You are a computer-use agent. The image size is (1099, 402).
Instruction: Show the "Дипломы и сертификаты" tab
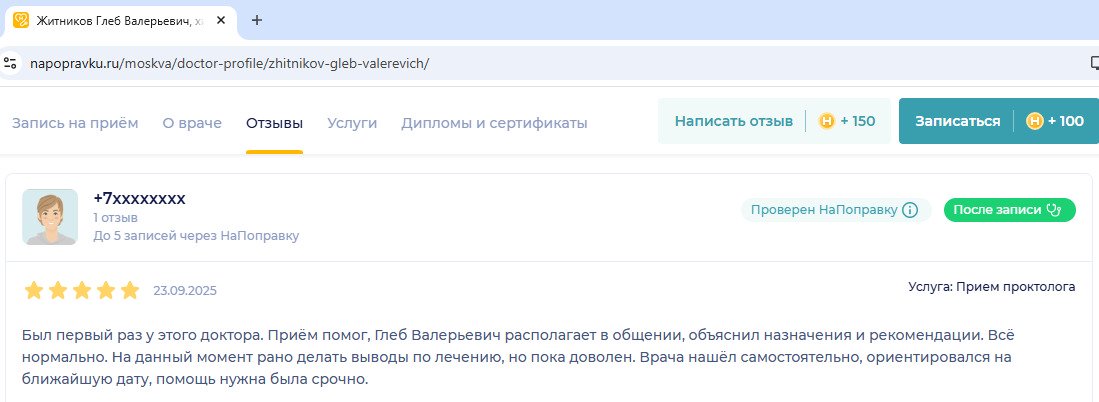[x=494, y=123]
